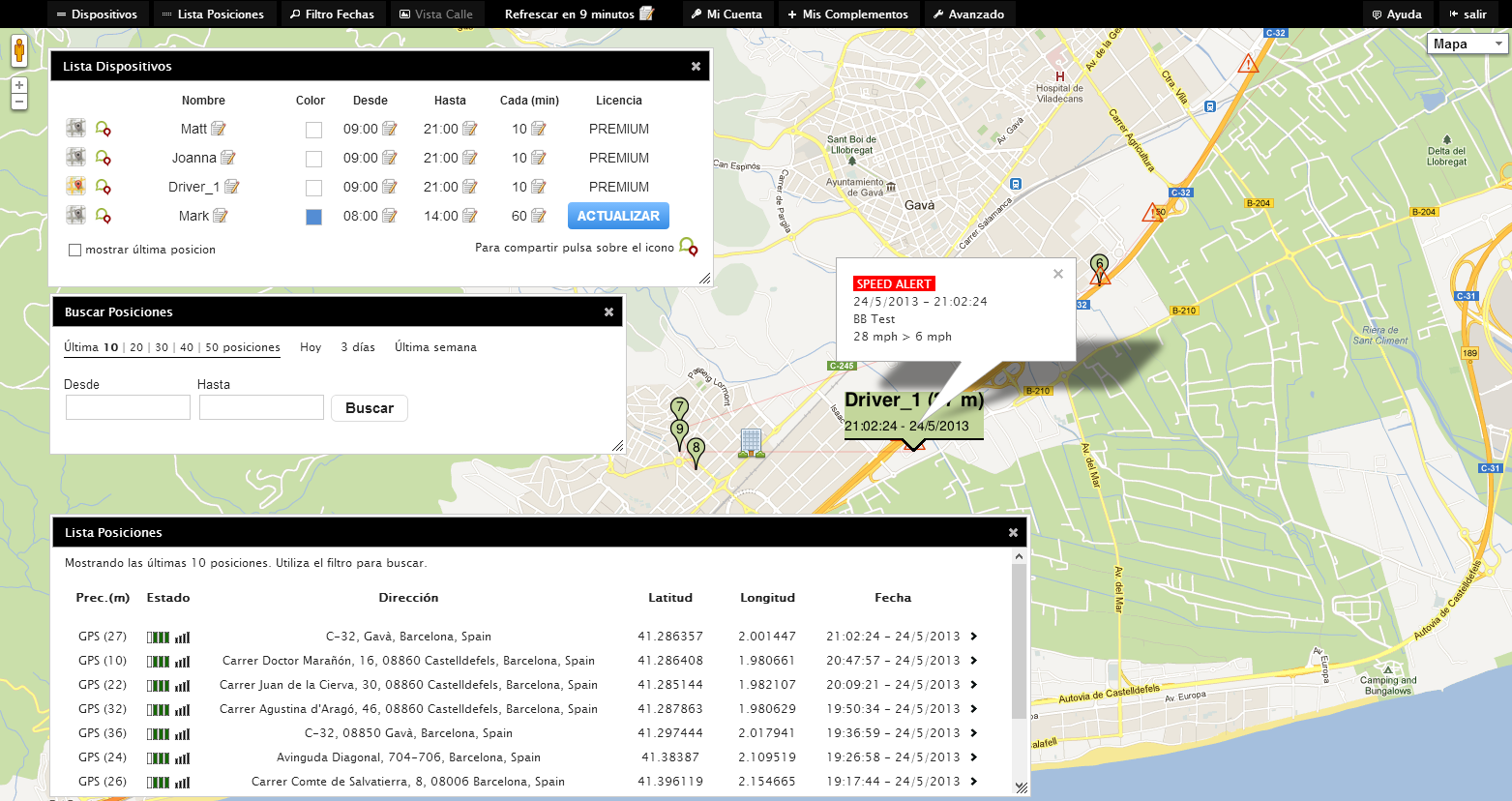Viewport: 1512px width, 801px height.
Task: Edit the name Joanna
Action: [228, 158]
